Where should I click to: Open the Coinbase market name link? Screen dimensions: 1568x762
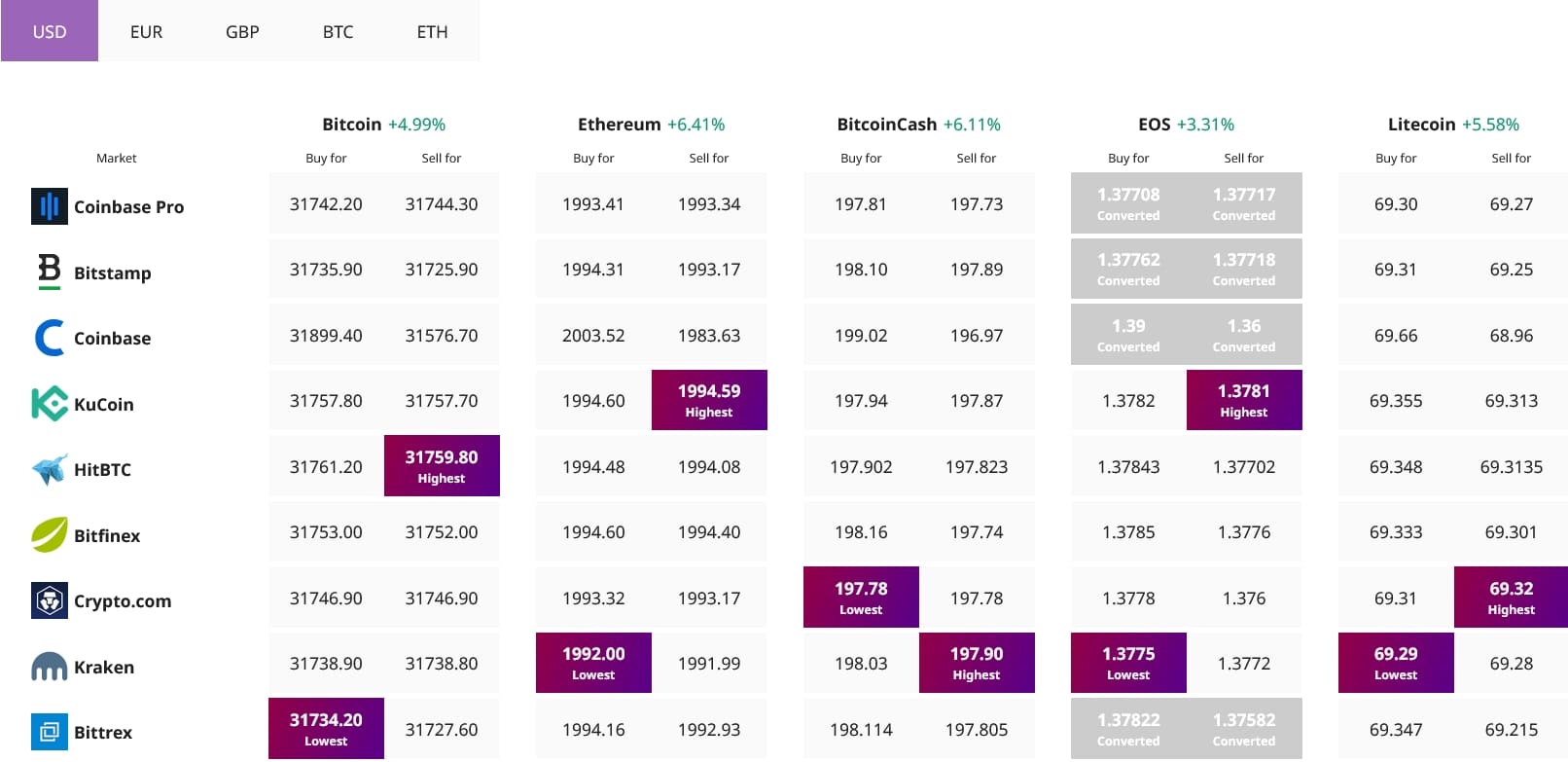[x=113, y=338]
